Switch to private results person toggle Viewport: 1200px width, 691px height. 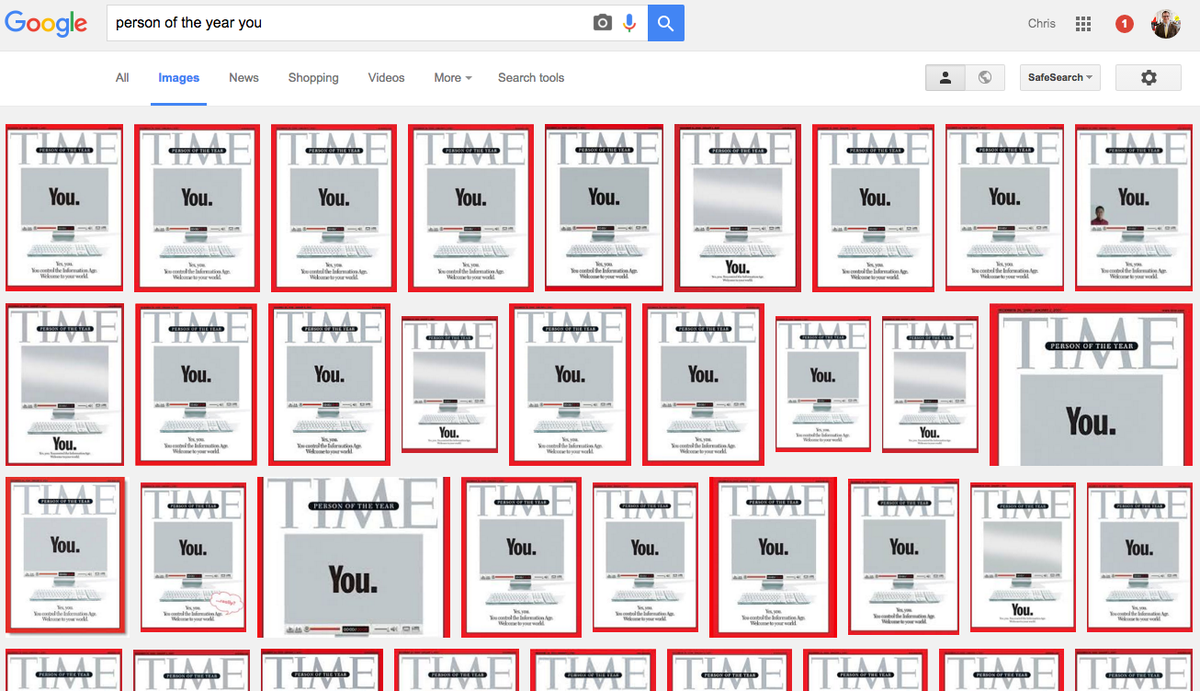pyautogui.click(x=945, y=77)
